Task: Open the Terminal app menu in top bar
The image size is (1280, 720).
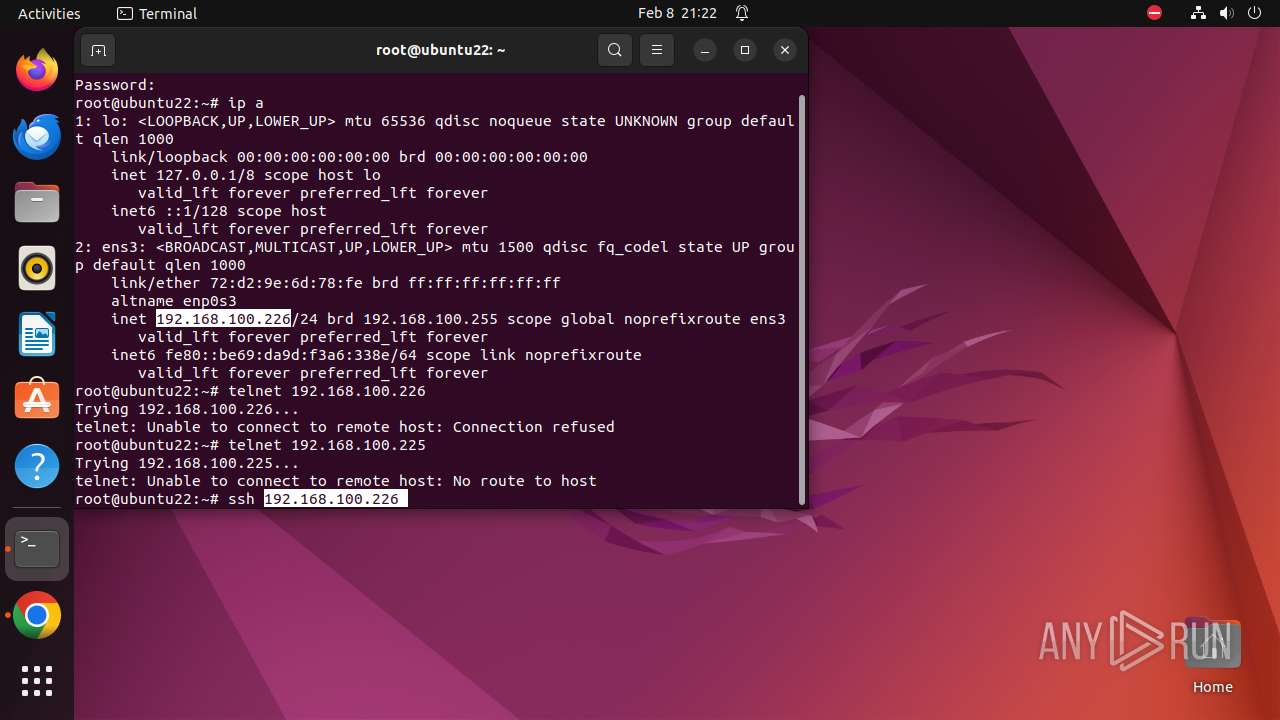Action: [x=157, y=13]
